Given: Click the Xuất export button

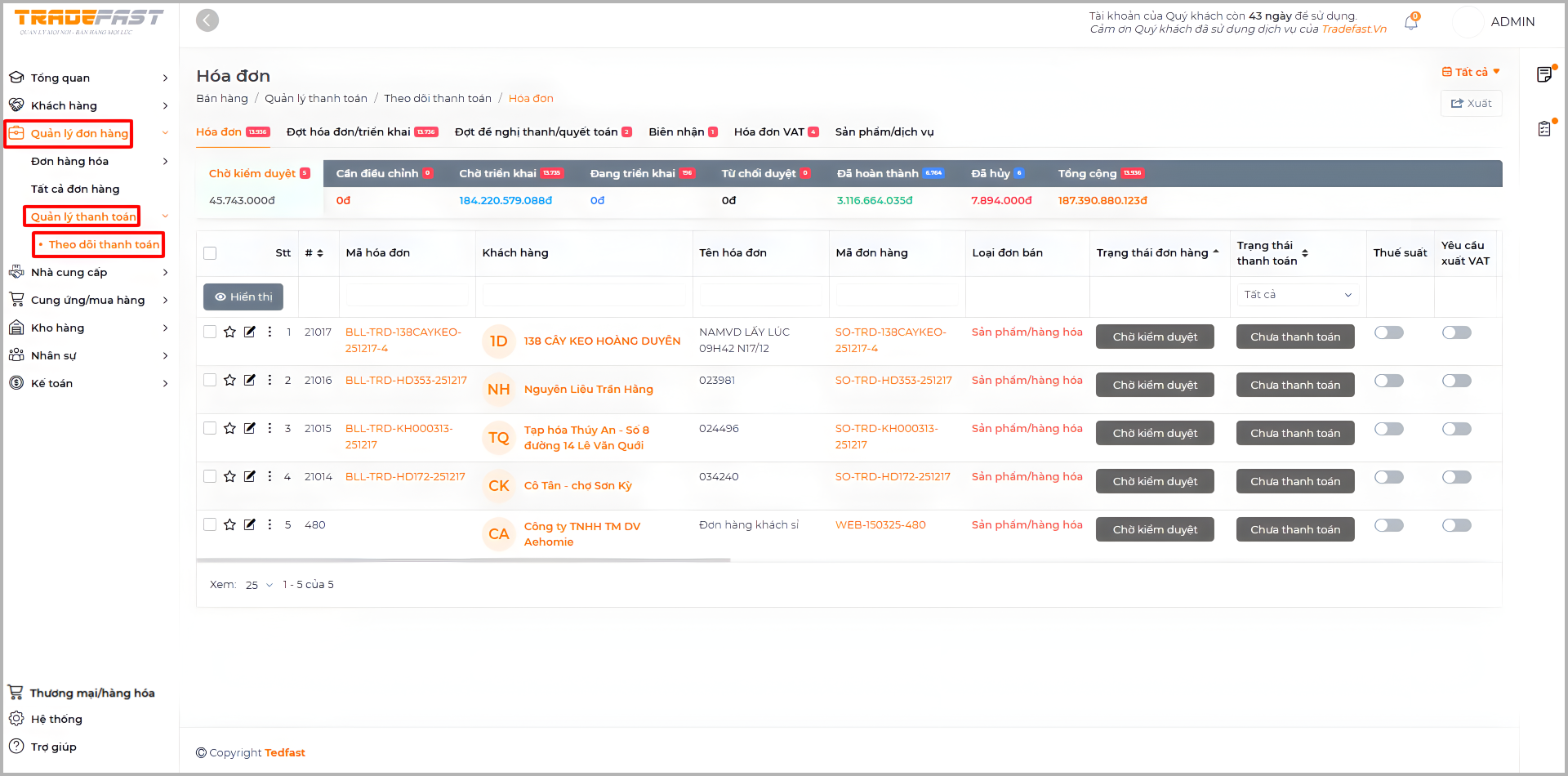Looking at the screenshot, I should click(x=1471, y=104).
